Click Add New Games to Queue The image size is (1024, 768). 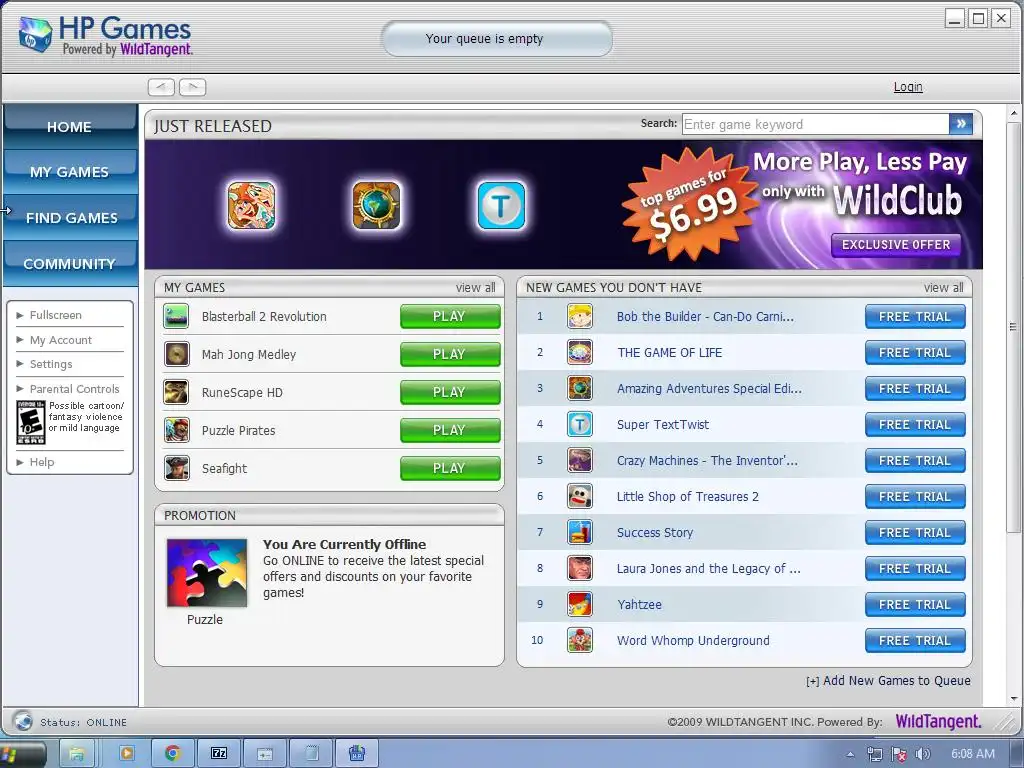(x=888, y=680)
